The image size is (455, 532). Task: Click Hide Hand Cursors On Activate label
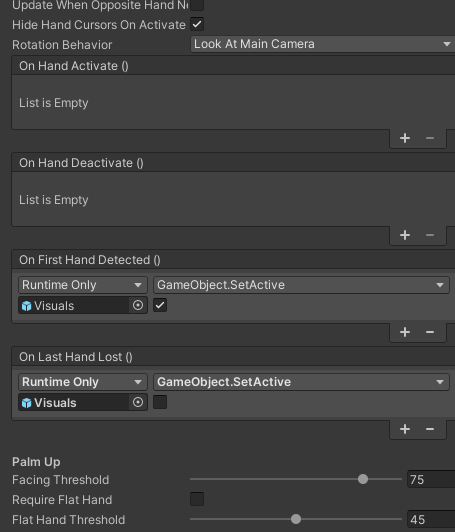tap(99, 25)
